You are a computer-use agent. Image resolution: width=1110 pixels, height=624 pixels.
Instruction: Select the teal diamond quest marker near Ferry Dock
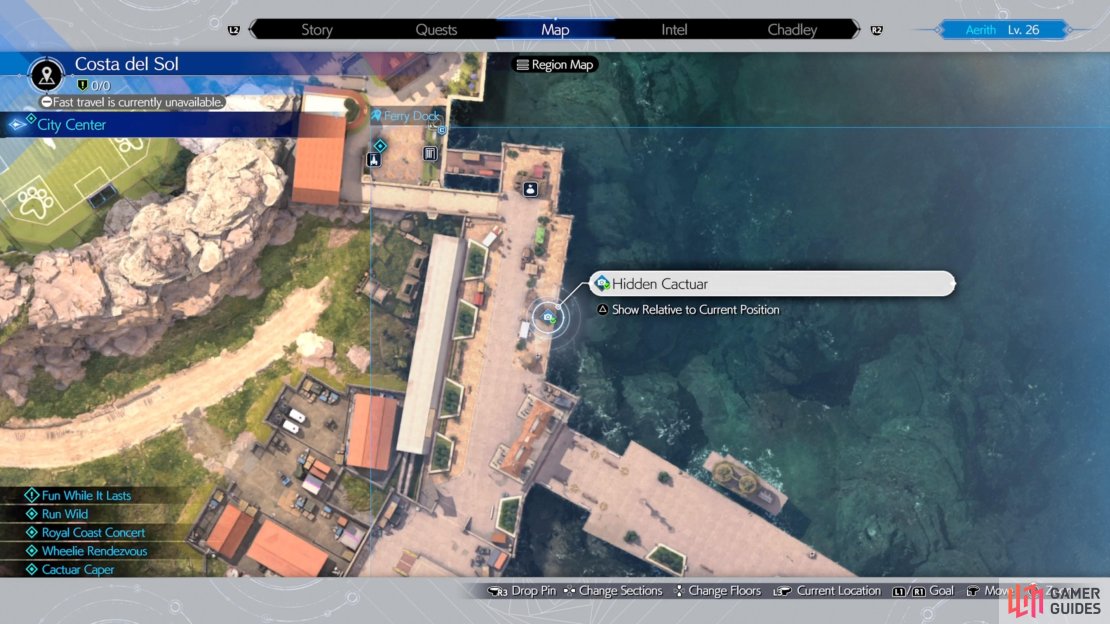pyautogui.click(x=380, y=146)
